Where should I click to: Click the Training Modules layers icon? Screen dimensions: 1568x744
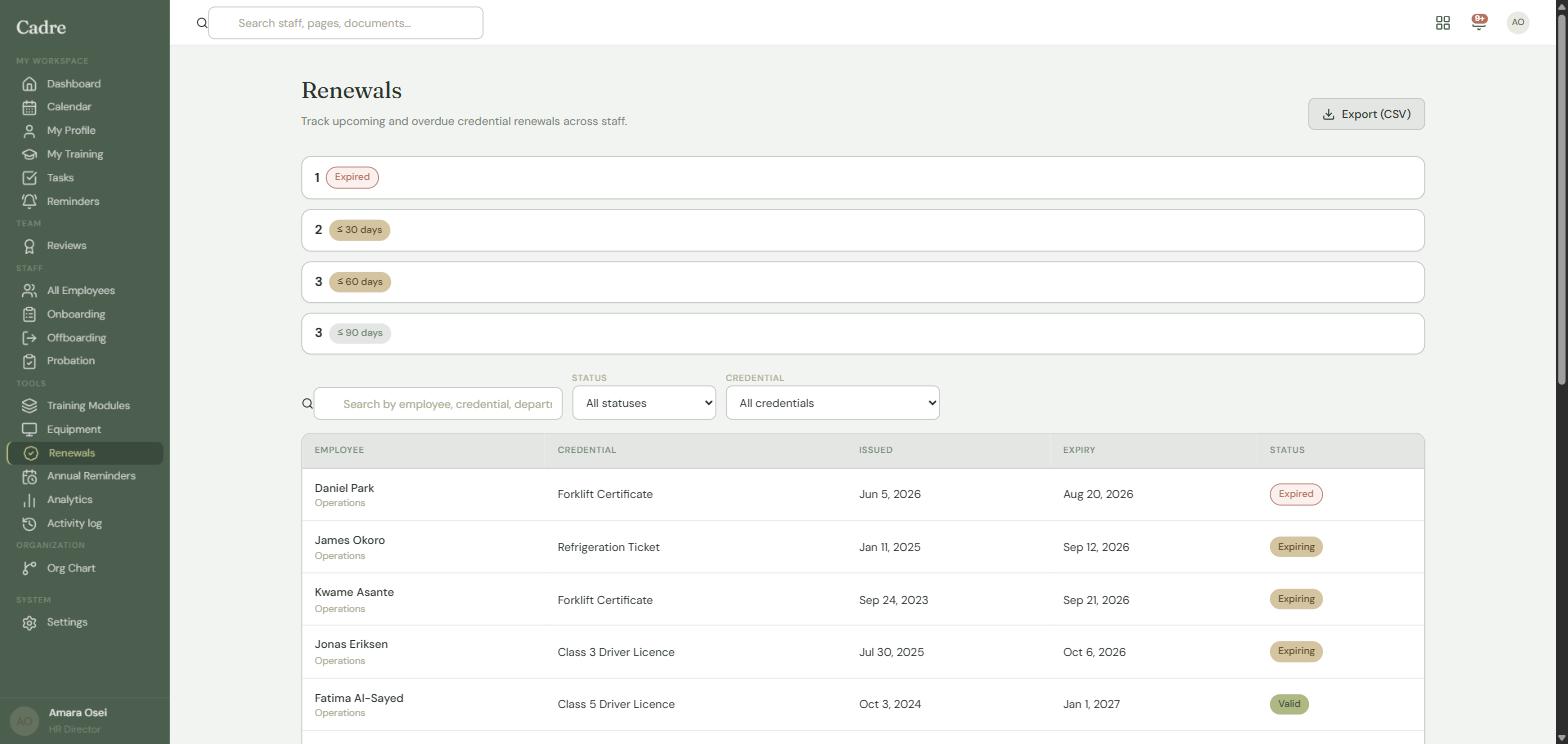click(x=29, y=406)
